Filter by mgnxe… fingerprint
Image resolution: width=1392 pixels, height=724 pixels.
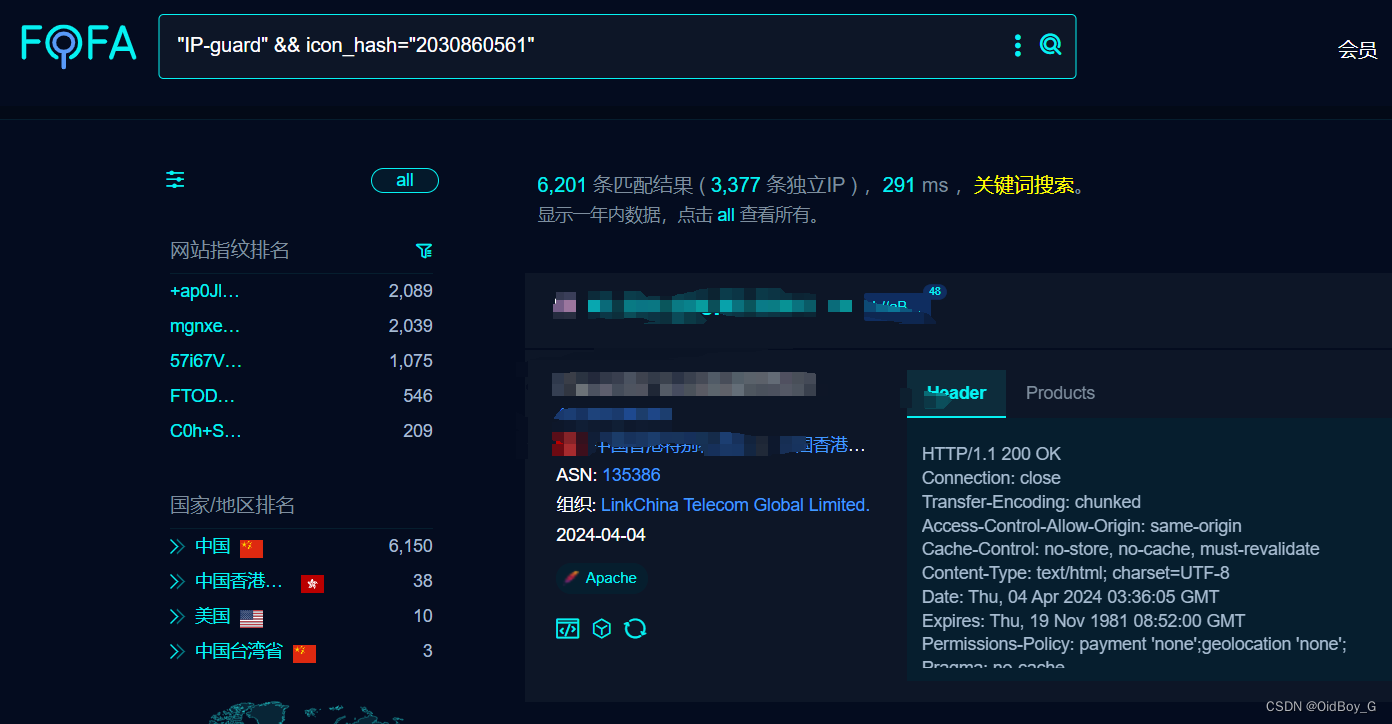coord(205,326)
